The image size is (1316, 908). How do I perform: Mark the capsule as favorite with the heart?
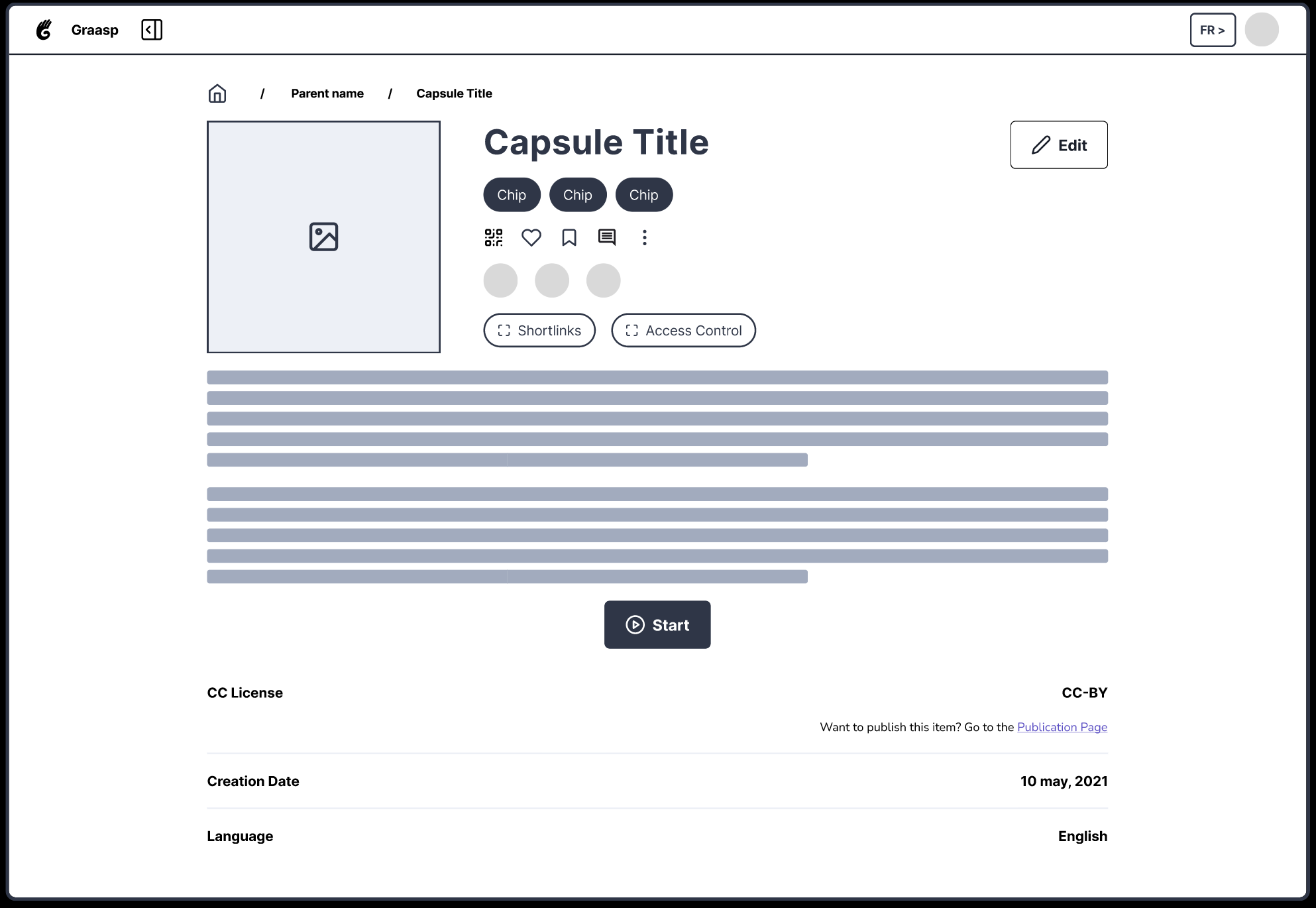531,237
